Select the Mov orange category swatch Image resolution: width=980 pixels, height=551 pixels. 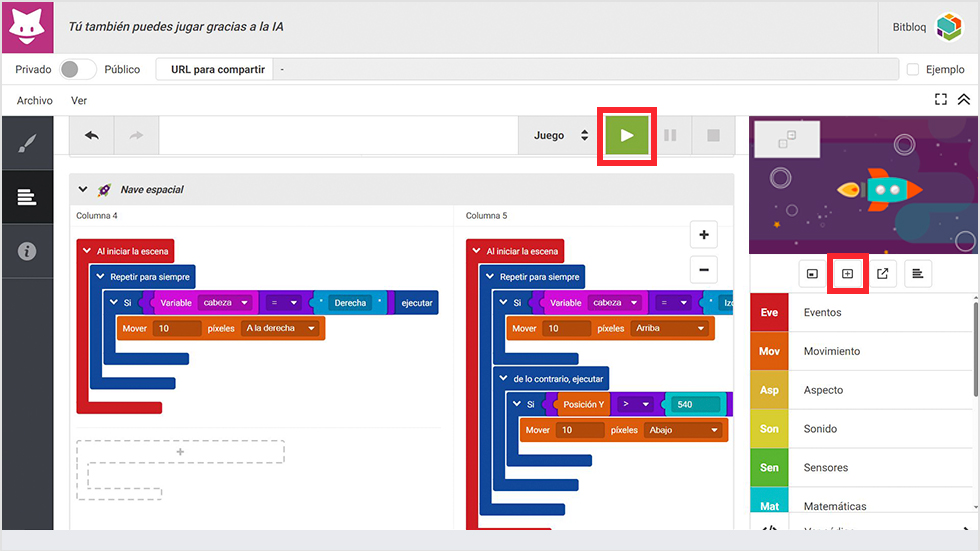(x=769, y=351)
